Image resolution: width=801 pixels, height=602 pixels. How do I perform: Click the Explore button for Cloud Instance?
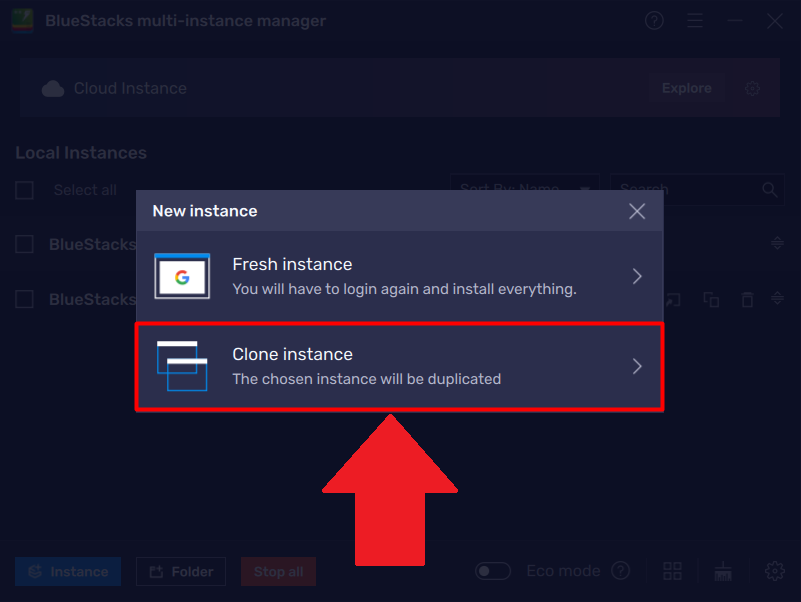coord(687,88)
